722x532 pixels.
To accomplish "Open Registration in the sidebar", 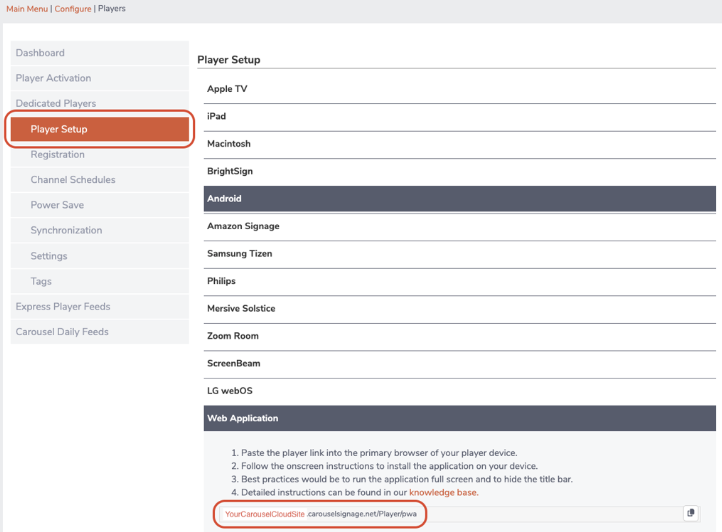I will (99, 154).
